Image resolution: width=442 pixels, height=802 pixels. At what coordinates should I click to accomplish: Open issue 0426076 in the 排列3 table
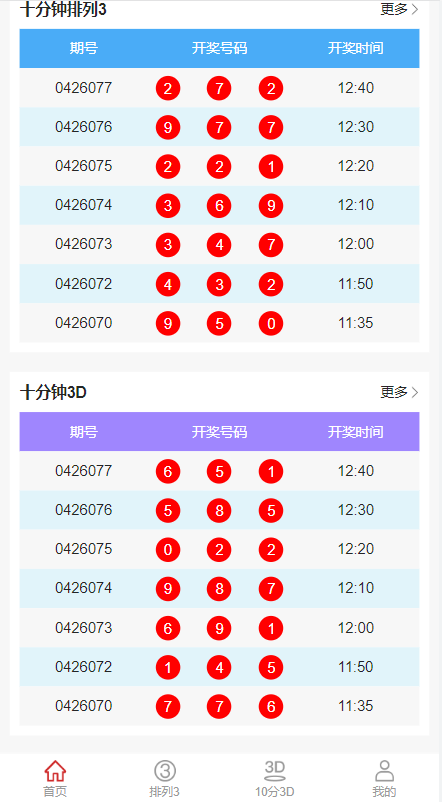click(x=83, y=127)
